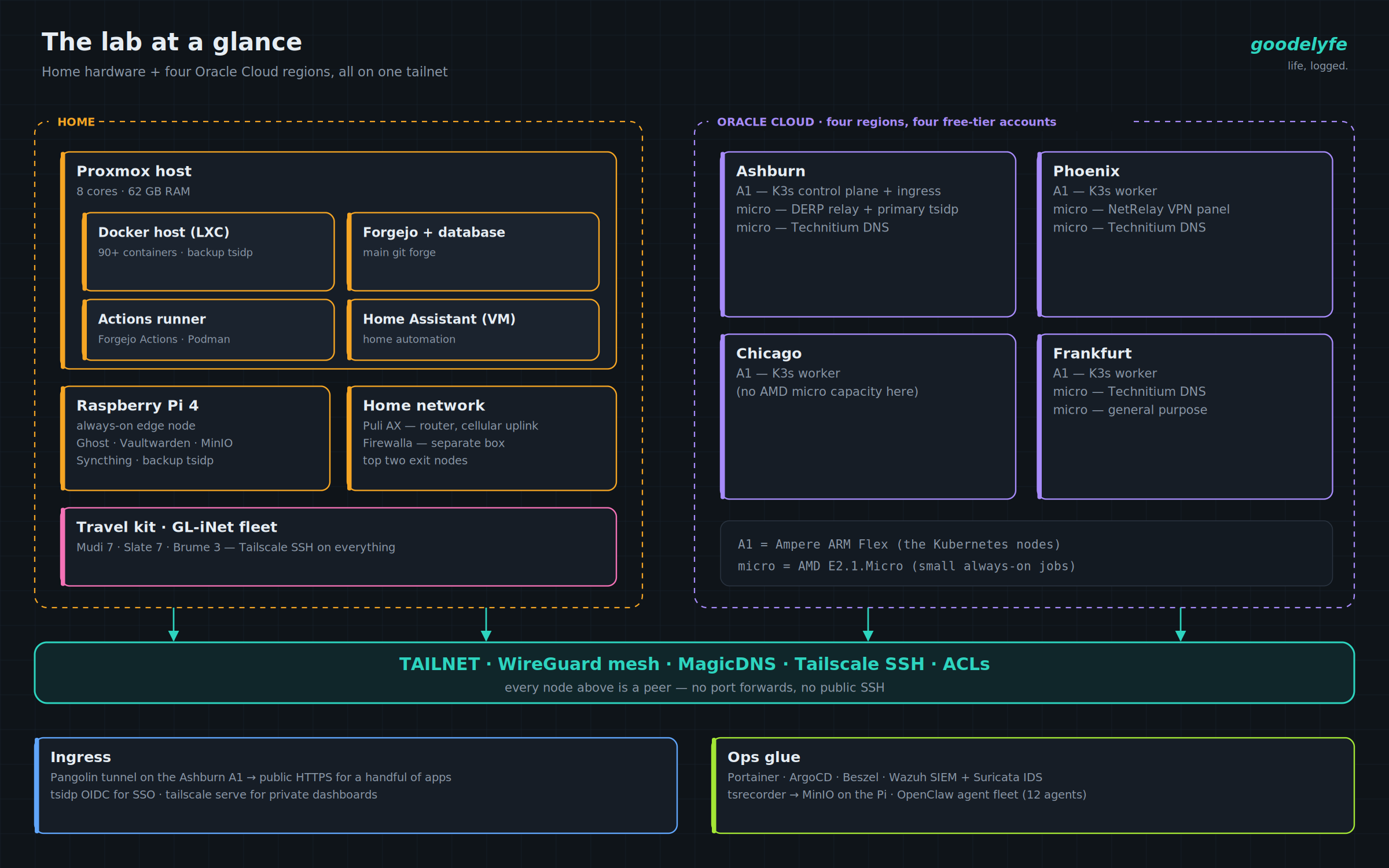Click the TAILNET WireGuard mesh banner heading
The height and width of the screenshot is (868, 1389).
(694, 664)
